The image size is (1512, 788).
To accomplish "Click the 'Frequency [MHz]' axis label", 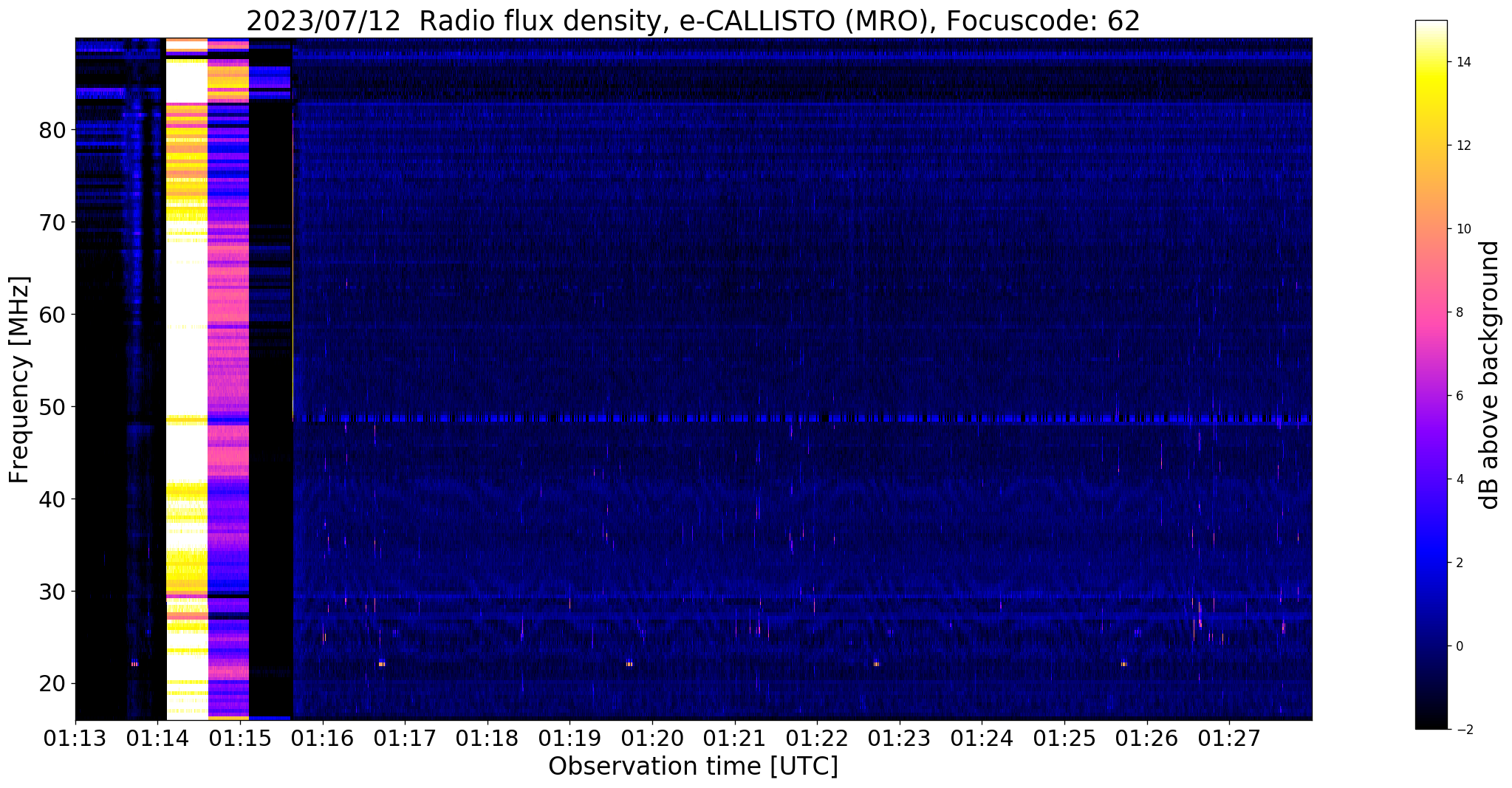I will click(x=19, y=380).
